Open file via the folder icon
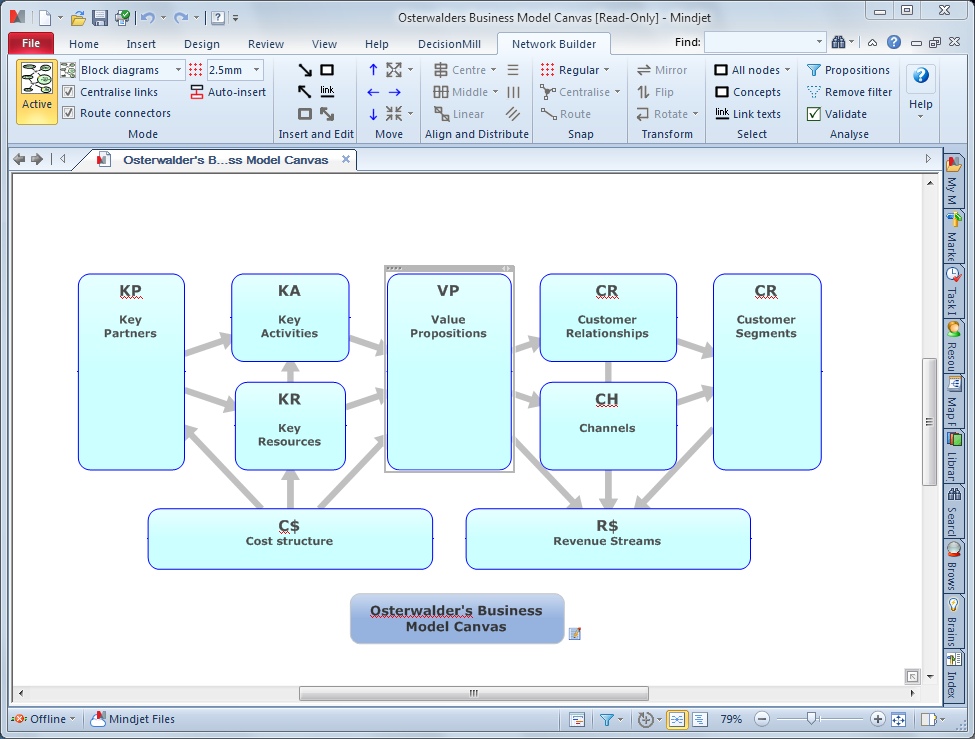The width and height of the screenshot is (975, 739). (x=78, y=17)
